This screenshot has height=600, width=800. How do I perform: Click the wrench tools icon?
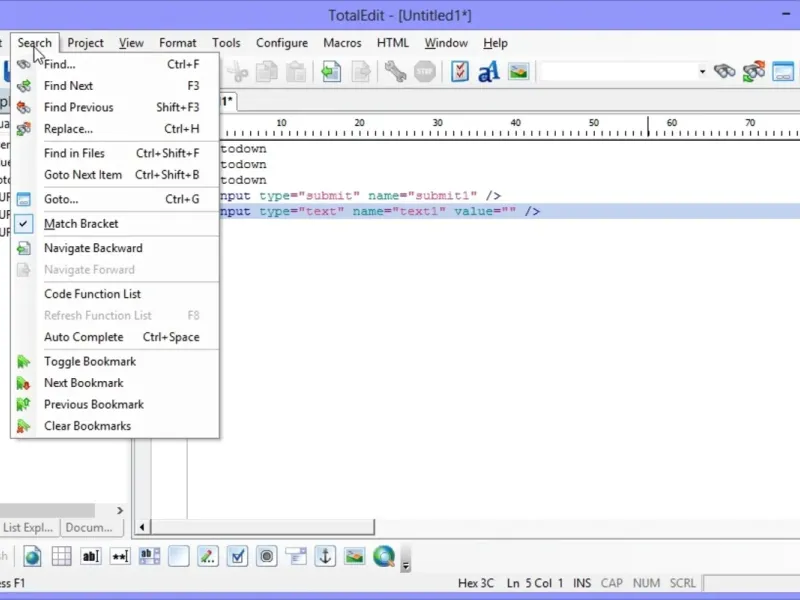click(395, 71)
